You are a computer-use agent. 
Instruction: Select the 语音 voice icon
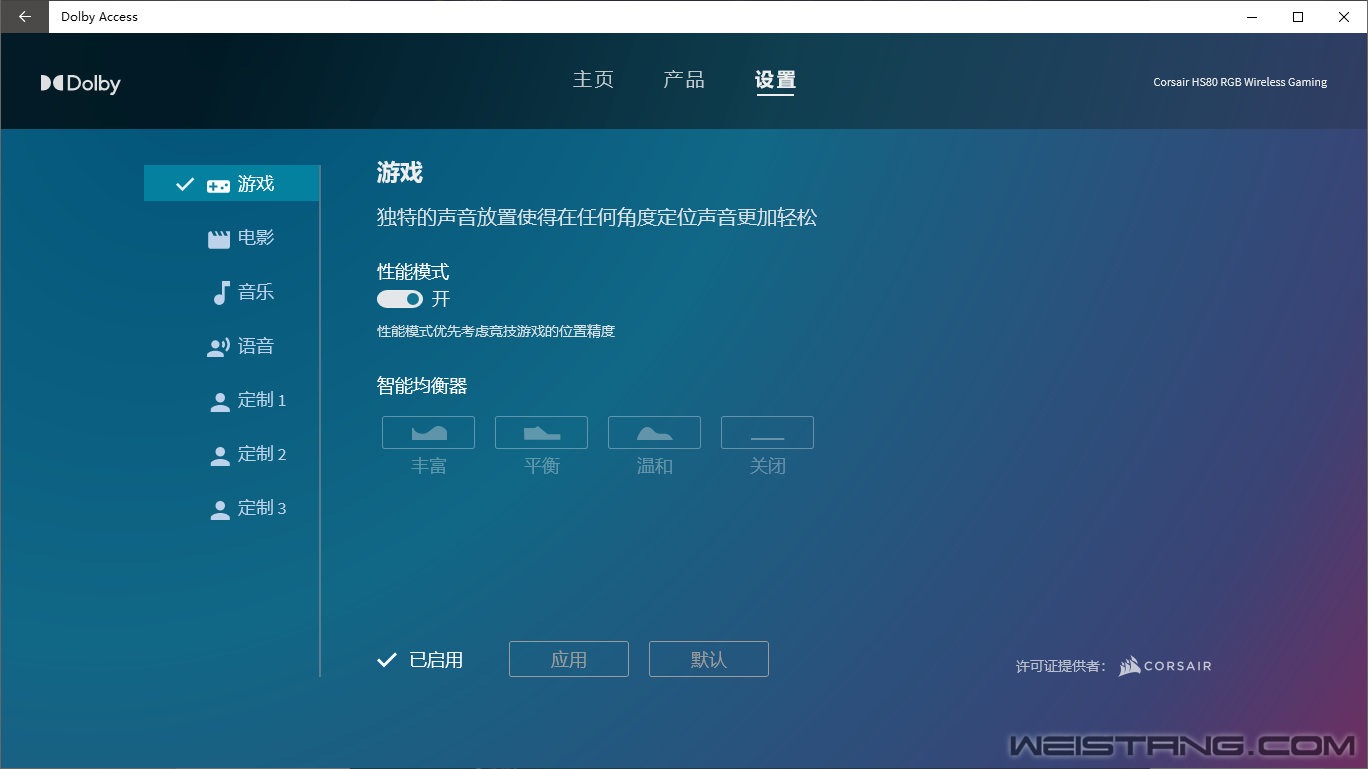pos(218,347)
